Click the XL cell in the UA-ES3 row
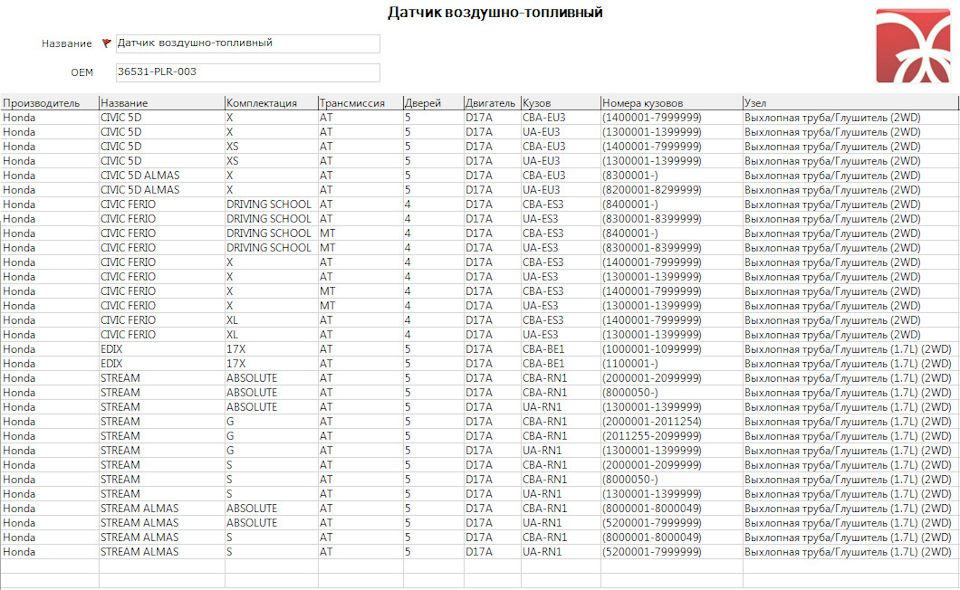Image resolution: width=960 pixels, height=590 pixels. tap(232, 335)
